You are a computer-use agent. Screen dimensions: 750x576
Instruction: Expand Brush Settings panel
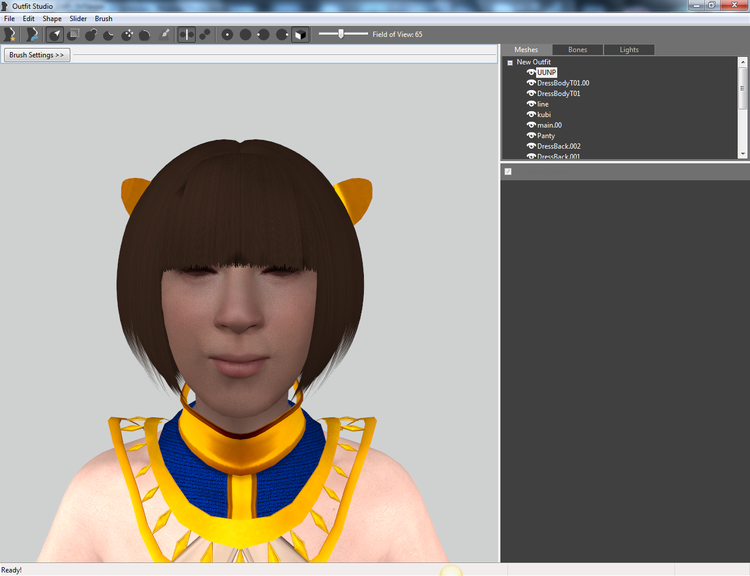pos(37,55)
